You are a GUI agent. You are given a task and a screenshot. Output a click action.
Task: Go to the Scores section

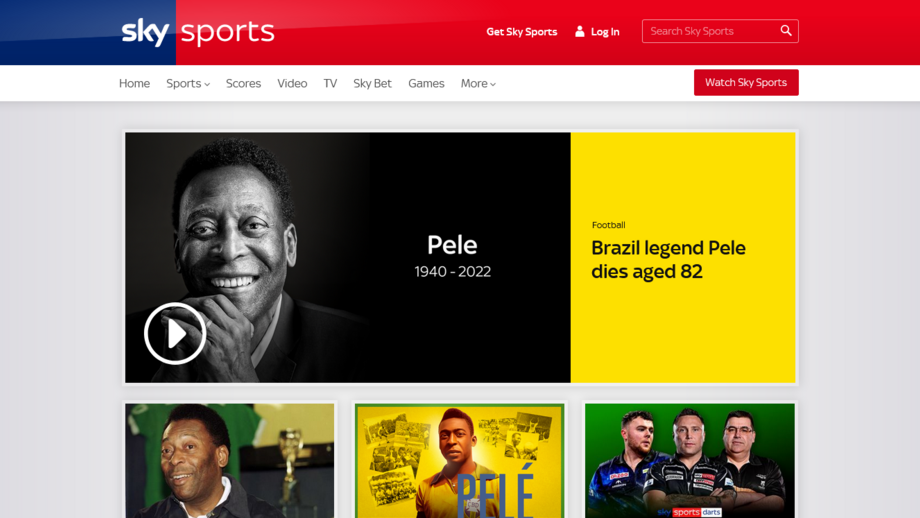click(x=243, y=83)
